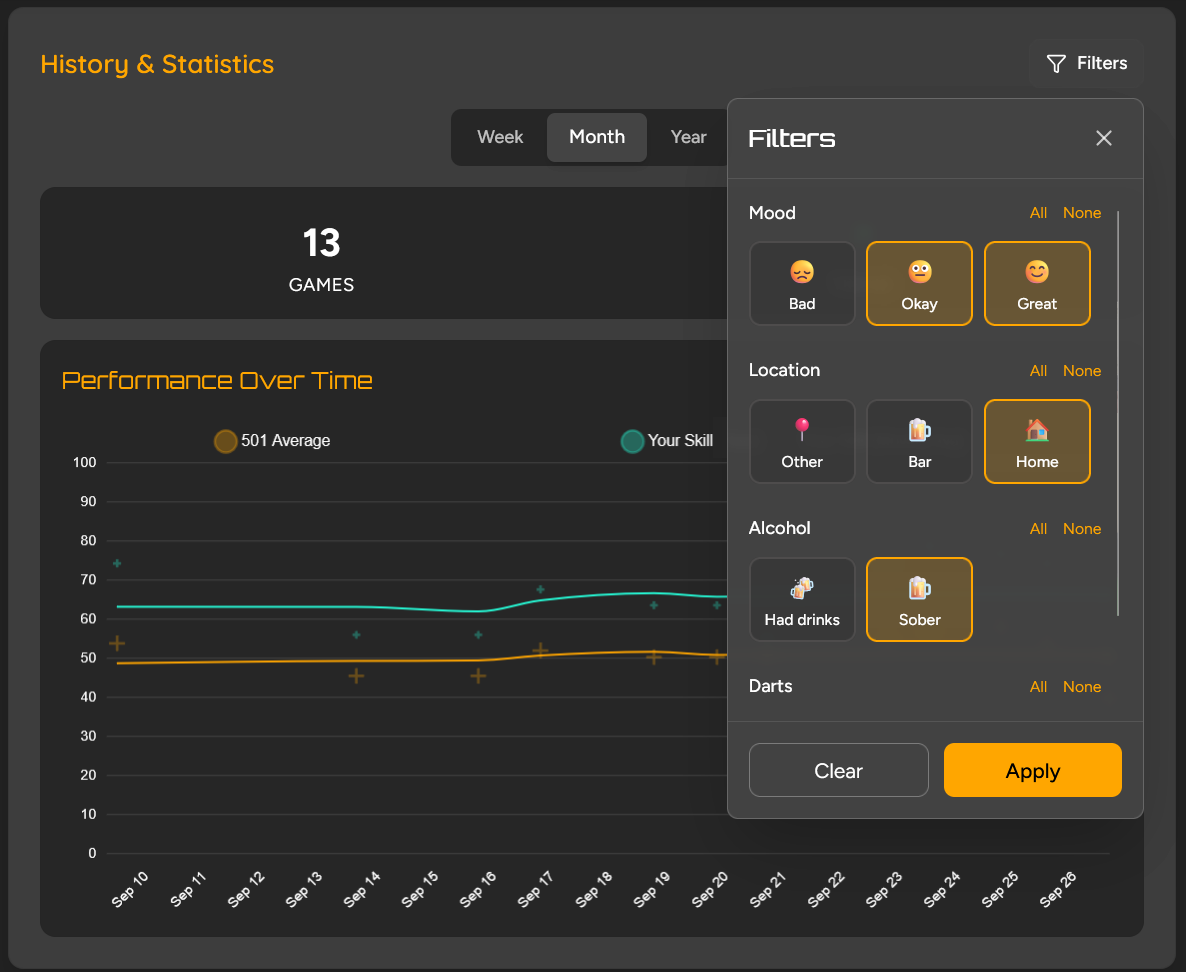Toggle the Sober alcohol filter
1186x972 pixels.
[919, 600]
